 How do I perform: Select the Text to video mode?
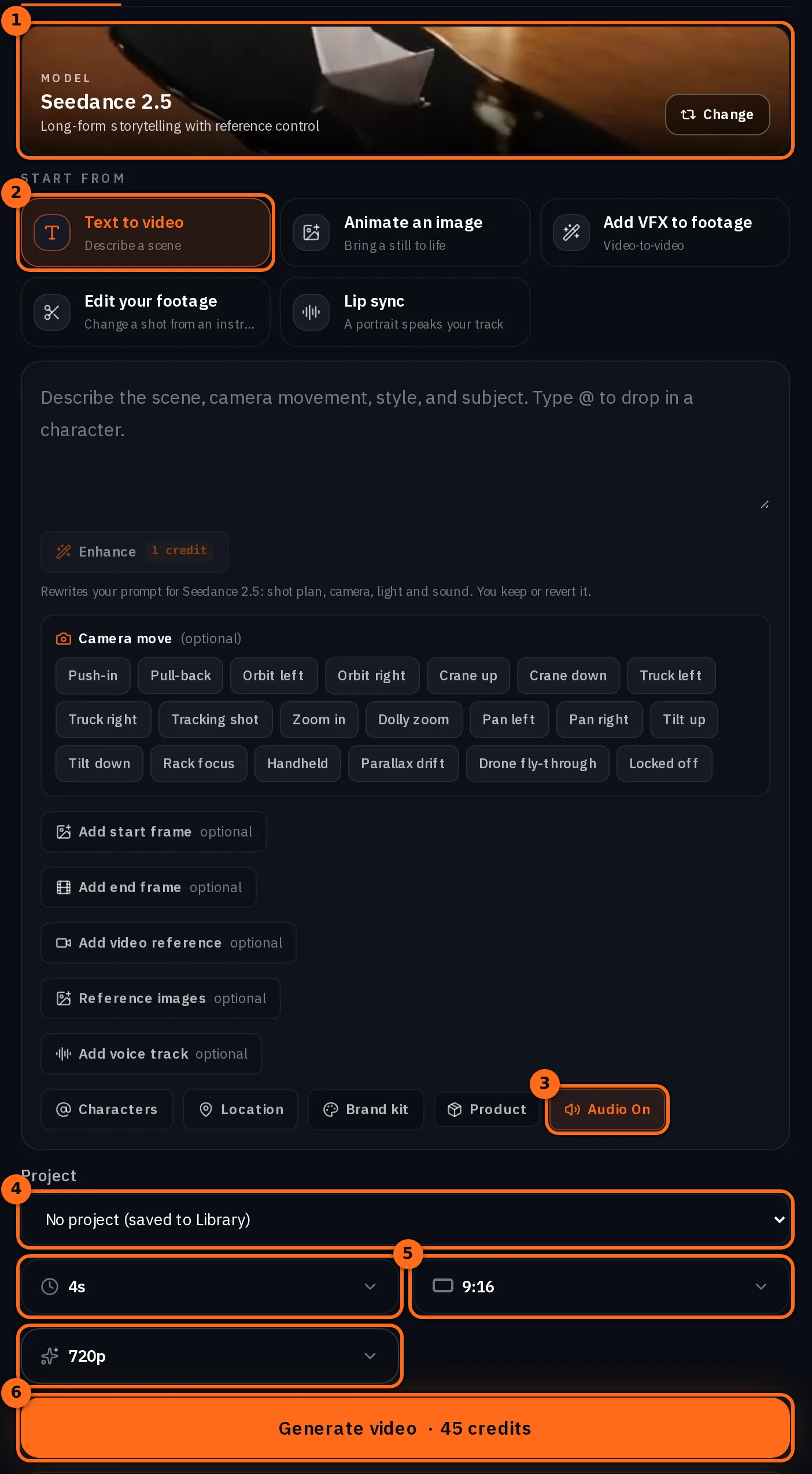[146, 233]
